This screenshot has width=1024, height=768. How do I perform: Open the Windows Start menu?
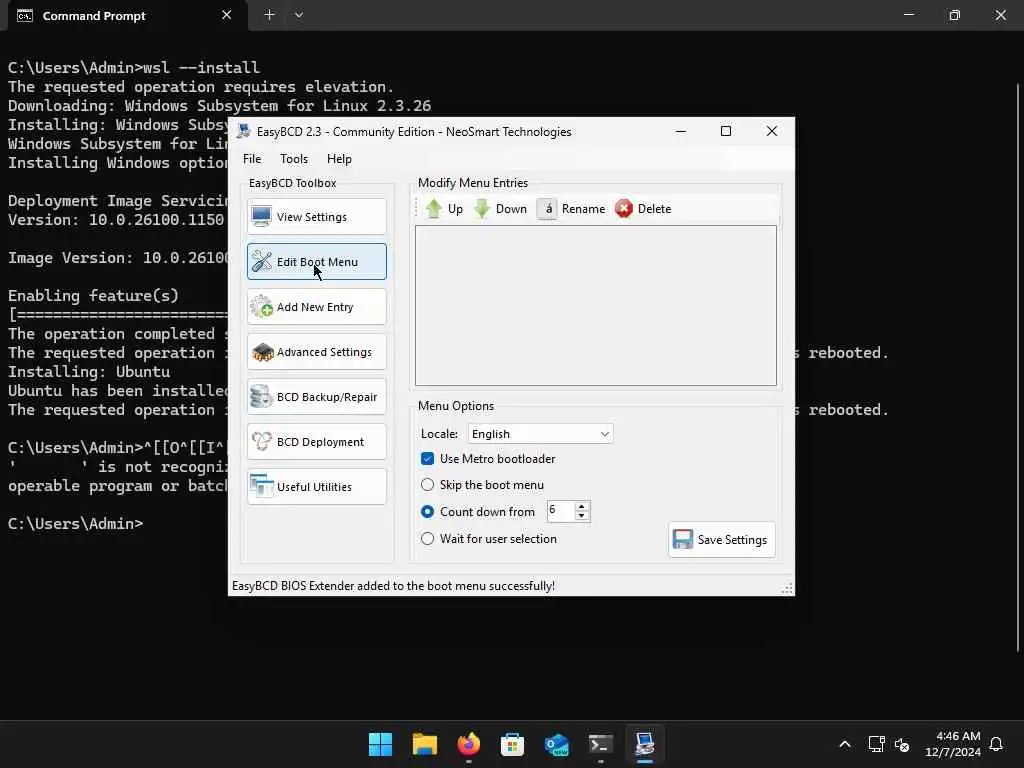point(380,744)
